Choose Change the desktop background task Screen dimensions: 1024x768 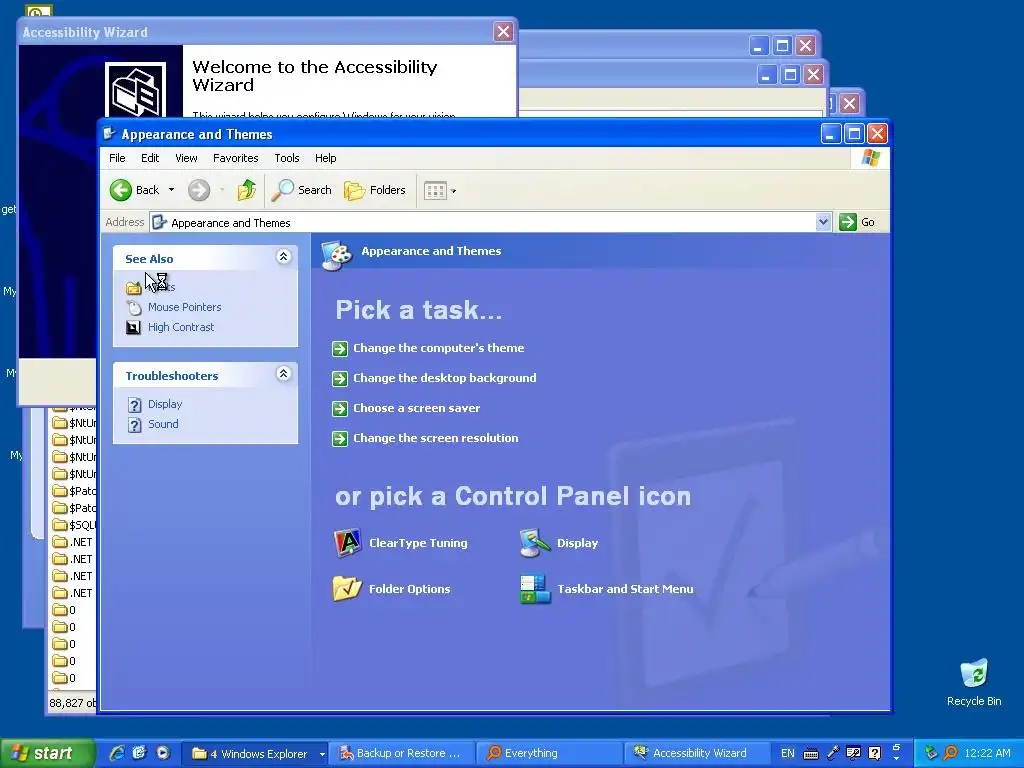[445, 378]
